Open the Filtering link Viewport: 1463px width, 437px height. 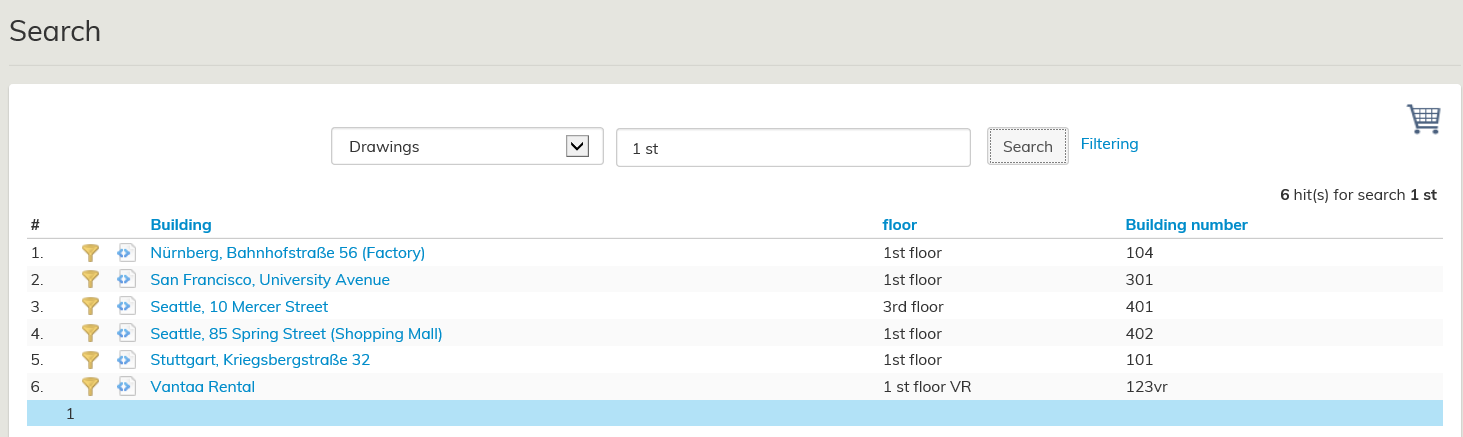tap(1109, 144)
